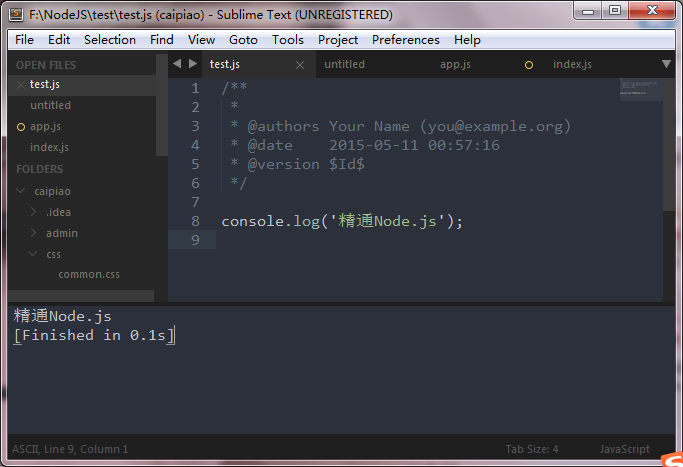Screen dimensions: 683x467
Task: Close test.js using the tab's X icon
Action: tap(300, 65)
